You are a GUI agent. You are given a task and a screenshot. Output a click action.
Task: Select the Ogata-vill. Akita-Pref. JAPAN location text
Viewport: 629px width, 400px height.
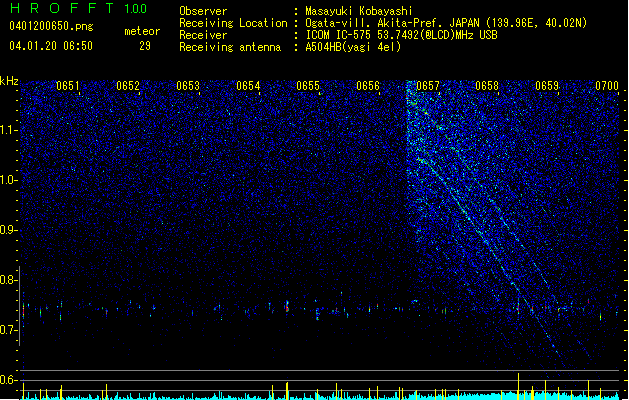[x=446, y=23]
